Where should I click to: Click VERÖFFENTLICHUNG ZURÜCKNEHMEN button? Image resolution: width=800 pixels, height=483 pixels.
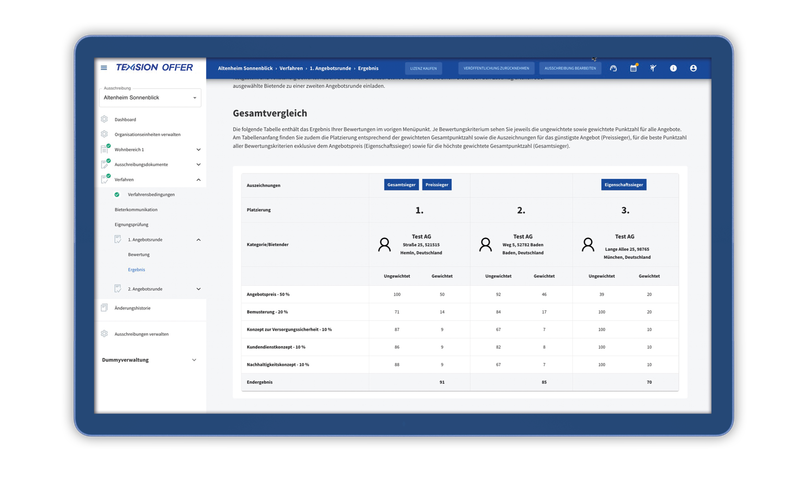tap(496, 68)
